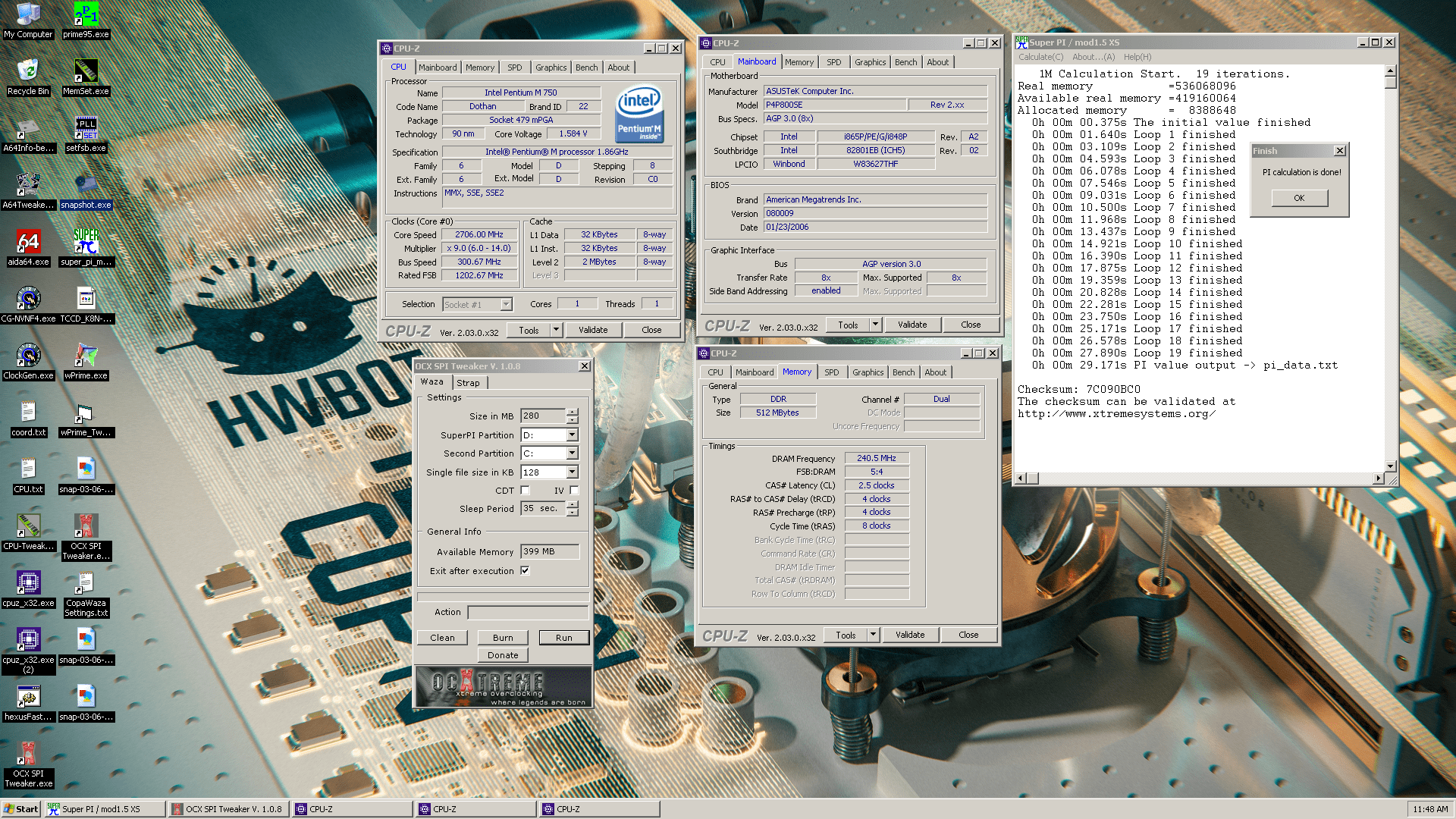
Task: Click Validate in Mainboard CPU-Z window
Action: (912, 325)
